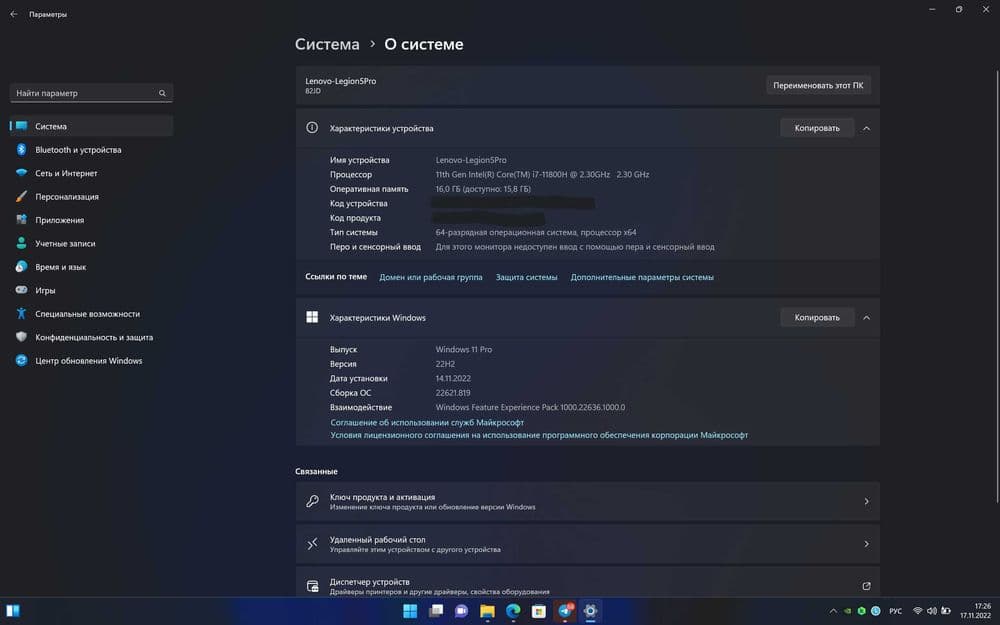Open Удаленный рабочий стол page
Screen dimensions: 1000x625
coord(587,544)
